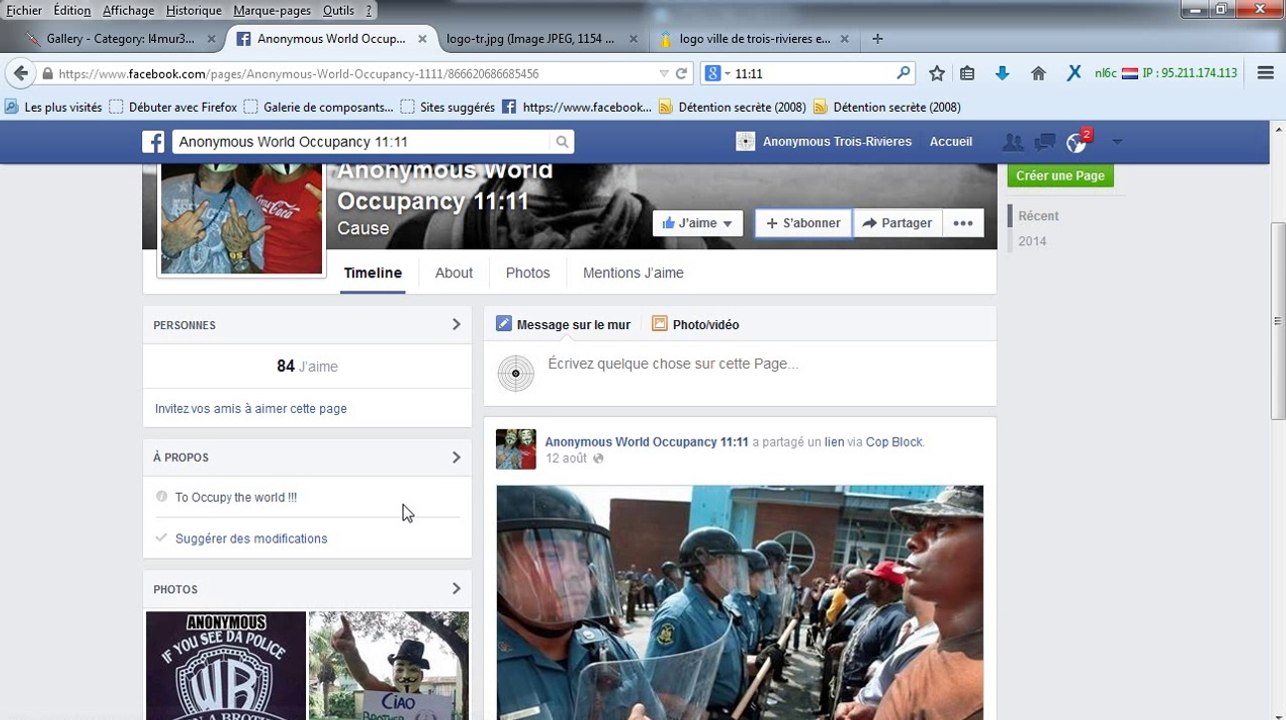Submit the Facebook search magnifier
1286x720 pixels.
562,142
